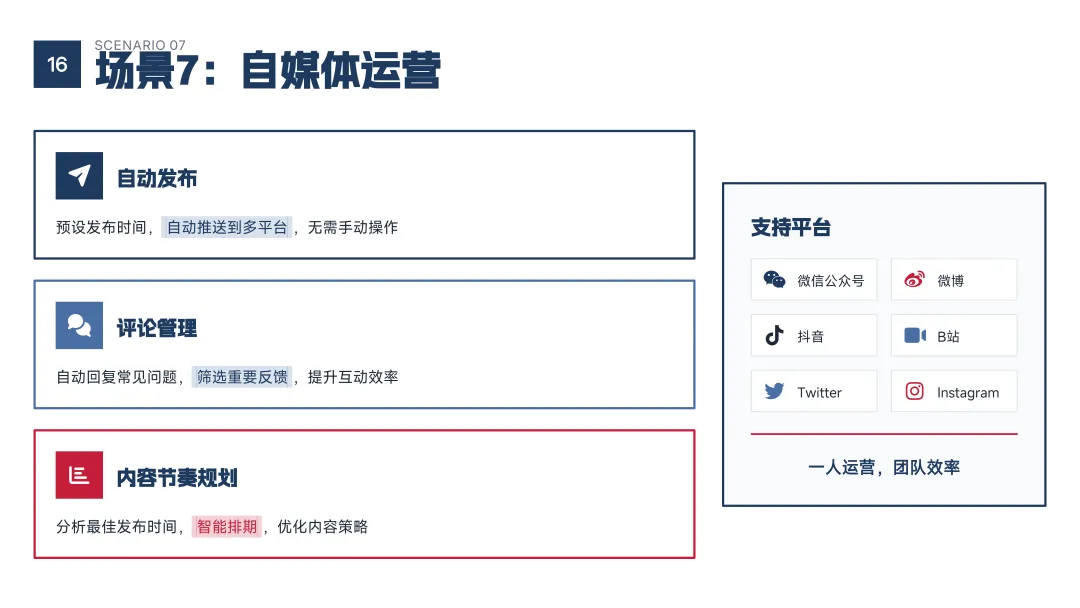Click the highlighted text 自动推送到多平台

227,227
